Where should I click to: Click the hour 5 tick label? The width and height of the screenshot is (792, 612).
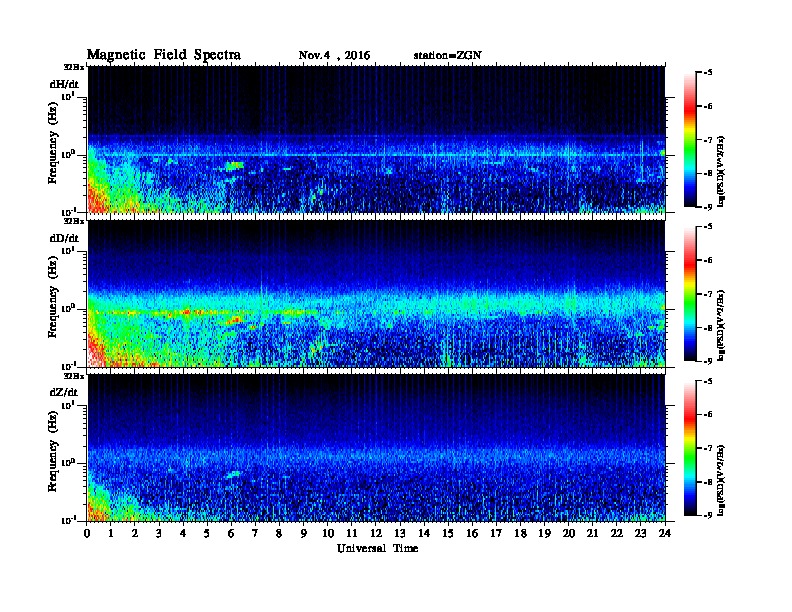(208, 533)
